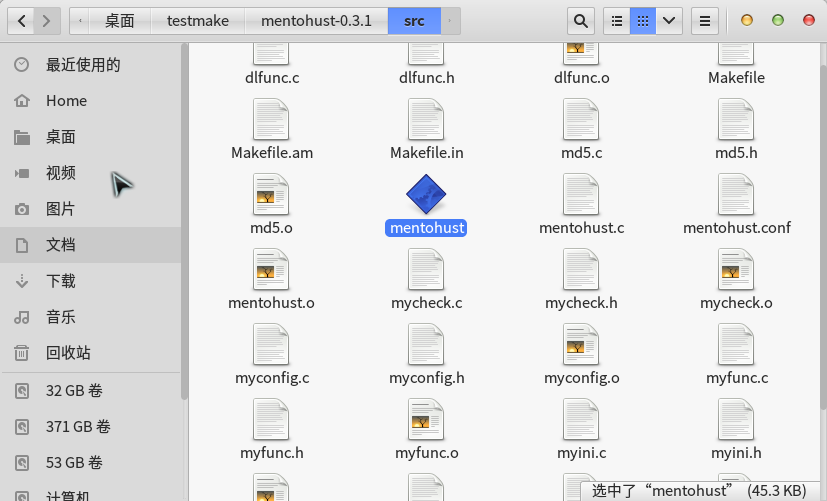Select the src path segment
Viewport: 827px width, 501px height.
414,21
